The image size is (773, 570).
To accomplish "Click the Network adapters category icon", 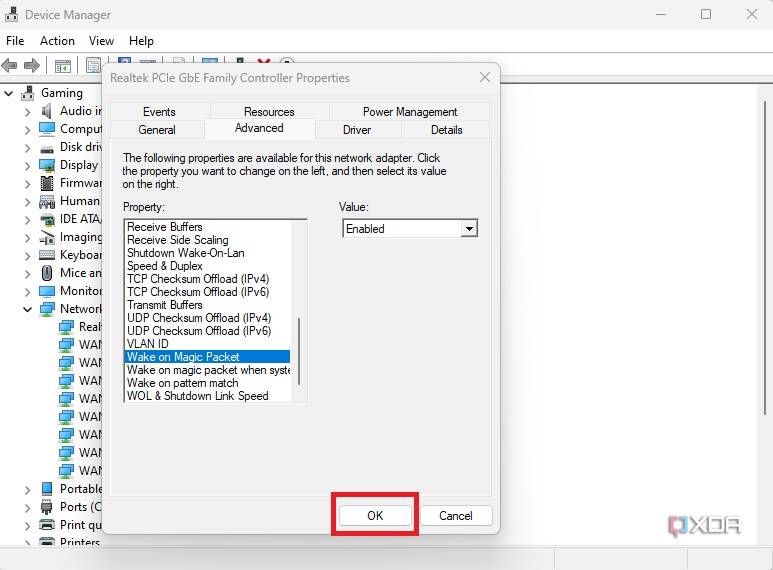I will click(x=47, y=309).
